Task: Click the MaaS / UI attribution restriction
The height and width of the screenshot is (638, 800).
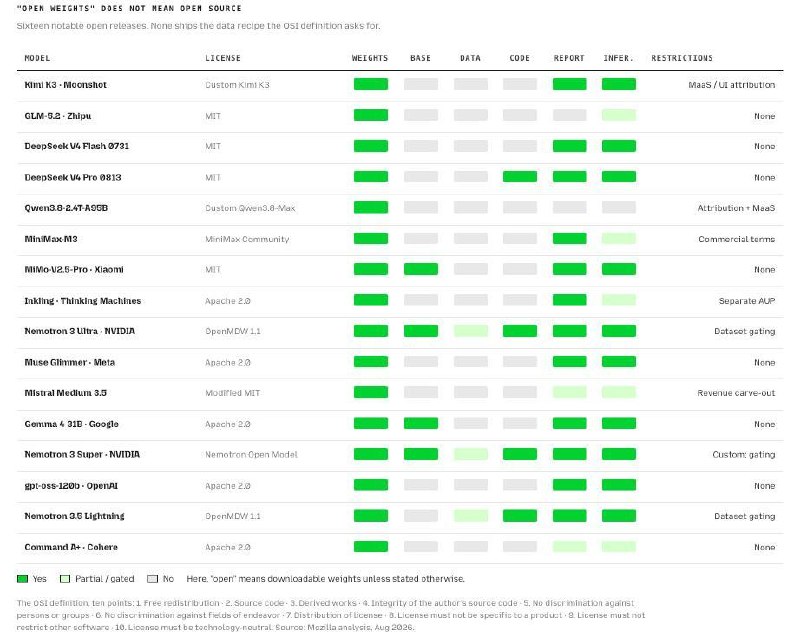Action: tap(732, 85)
